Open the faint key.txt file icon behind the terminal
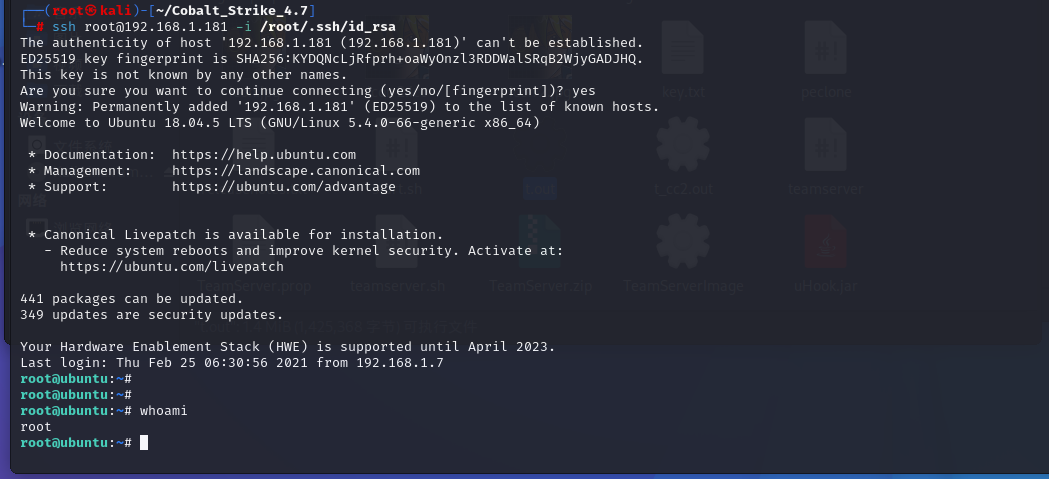The image size is (1049, 479). pyautogui.click(x=683, y=48)
